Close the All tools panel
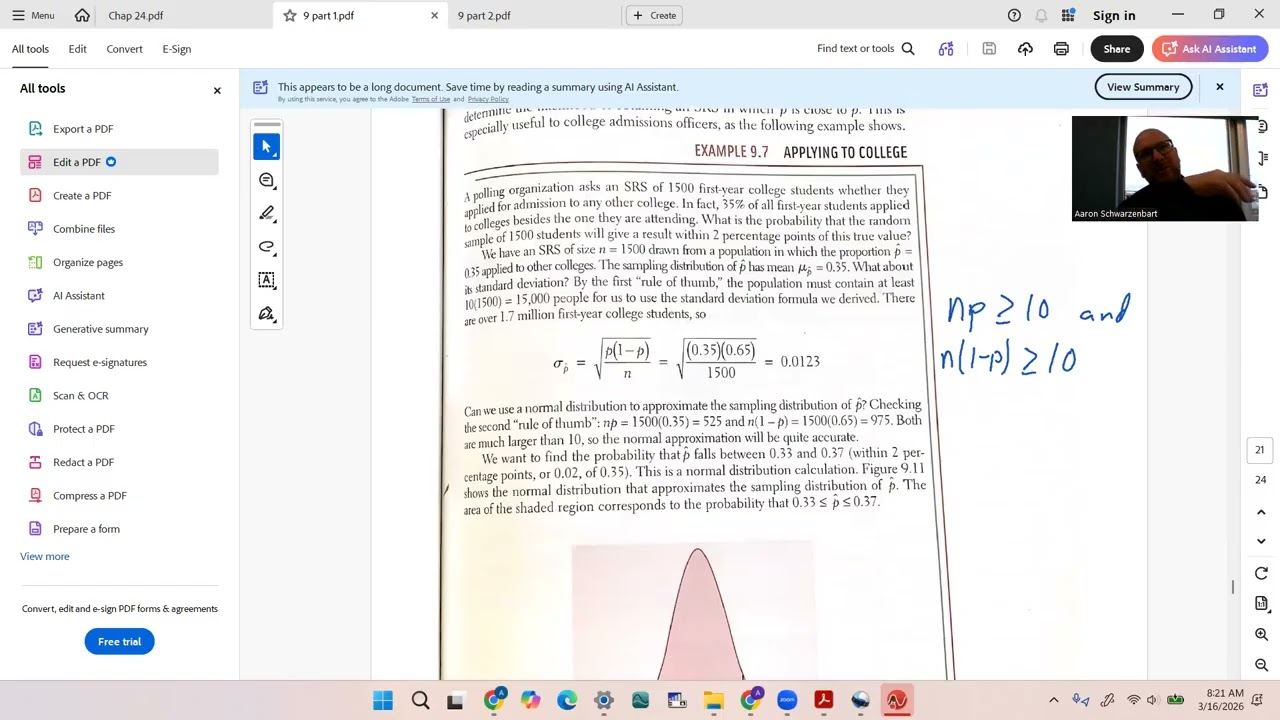 click(217, 90)
